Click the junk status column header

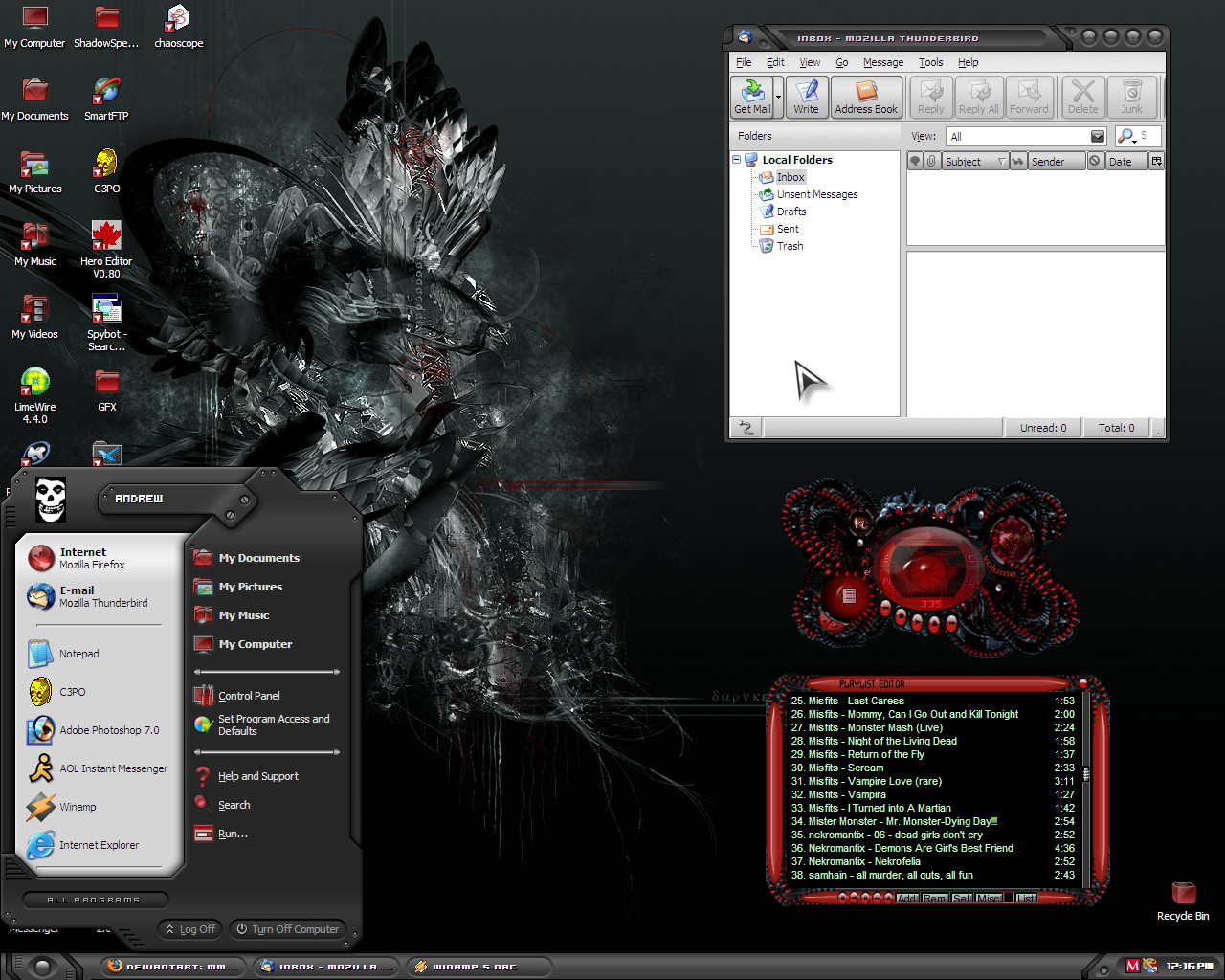(x=1095, y=161)
